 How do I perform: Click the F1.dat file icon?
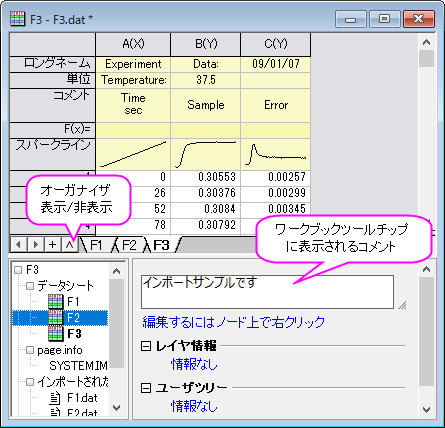coord(55,398)
